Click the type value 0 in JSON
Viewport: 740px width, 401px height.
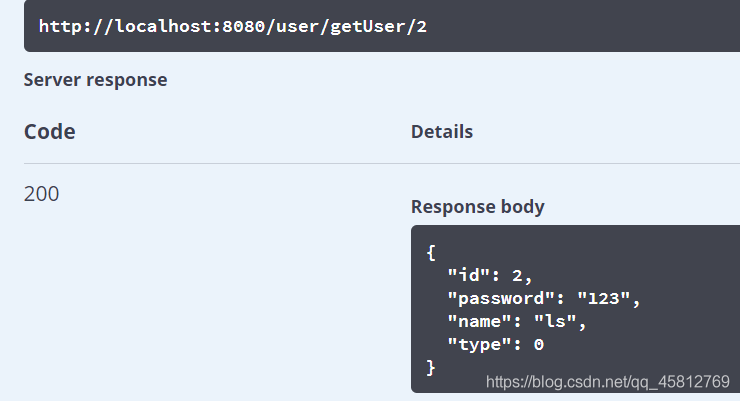tap(539, 345)
